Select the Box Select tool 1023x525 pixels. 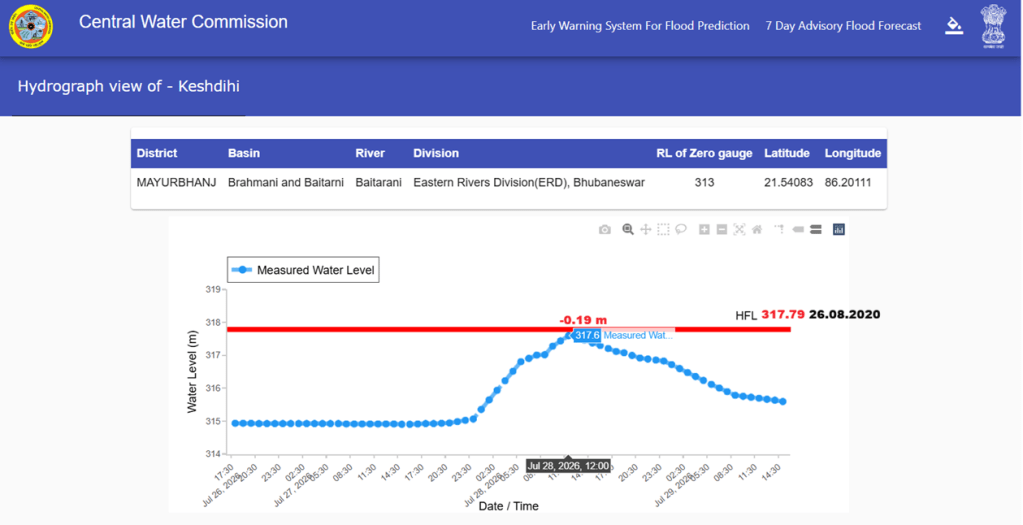click(x=663, y=229)
